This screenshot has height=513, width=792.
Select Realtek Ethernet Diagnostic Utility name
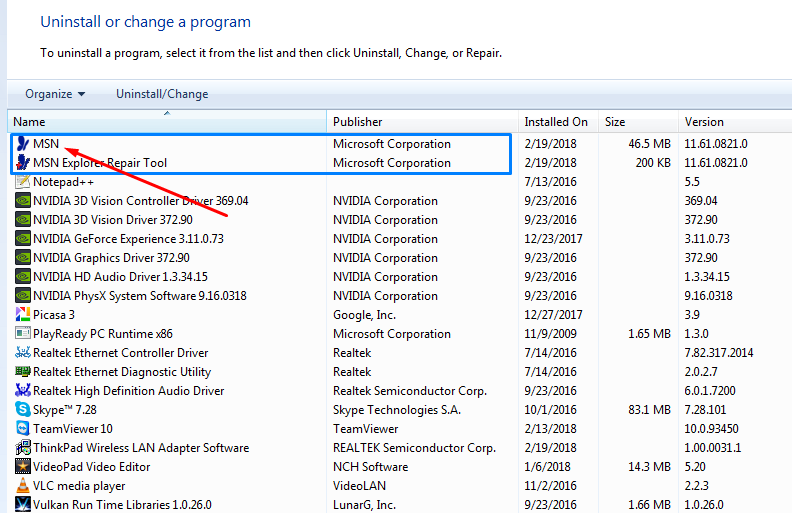tap(122, 372)
